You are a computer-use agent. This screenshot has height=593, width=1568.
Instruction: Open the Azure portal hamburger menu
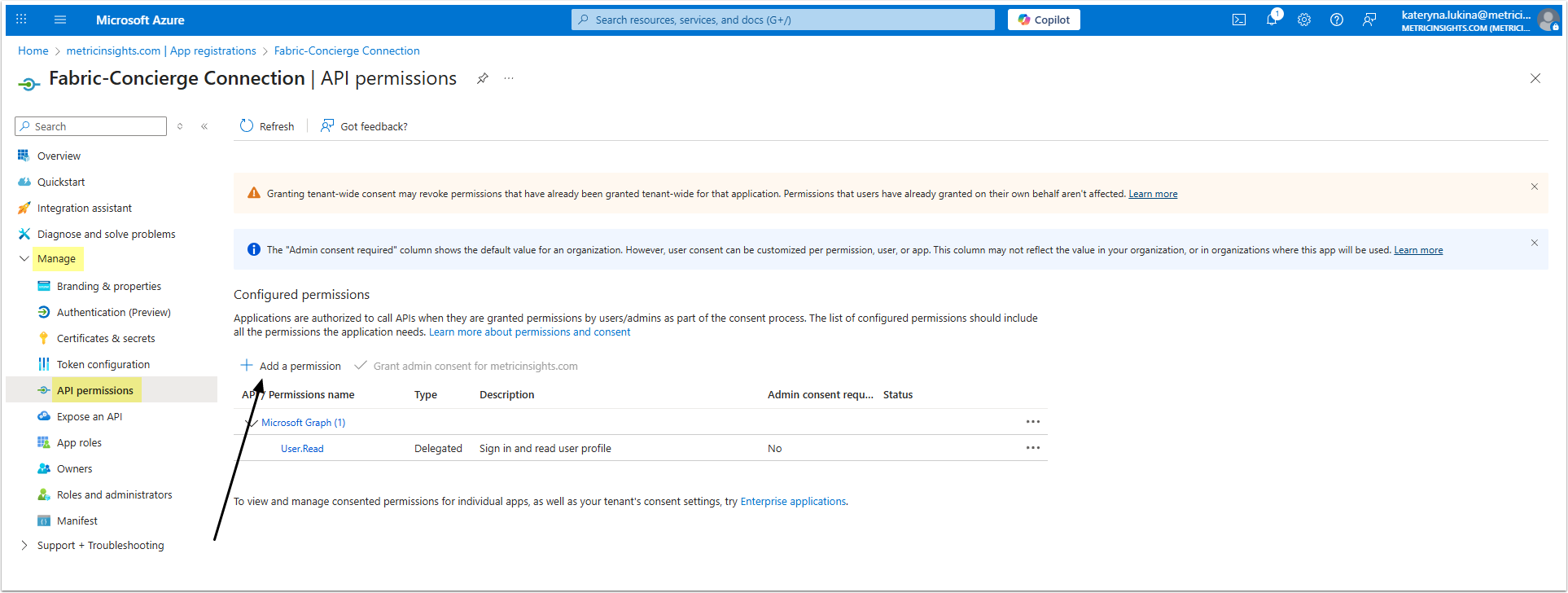click(60, 20)
